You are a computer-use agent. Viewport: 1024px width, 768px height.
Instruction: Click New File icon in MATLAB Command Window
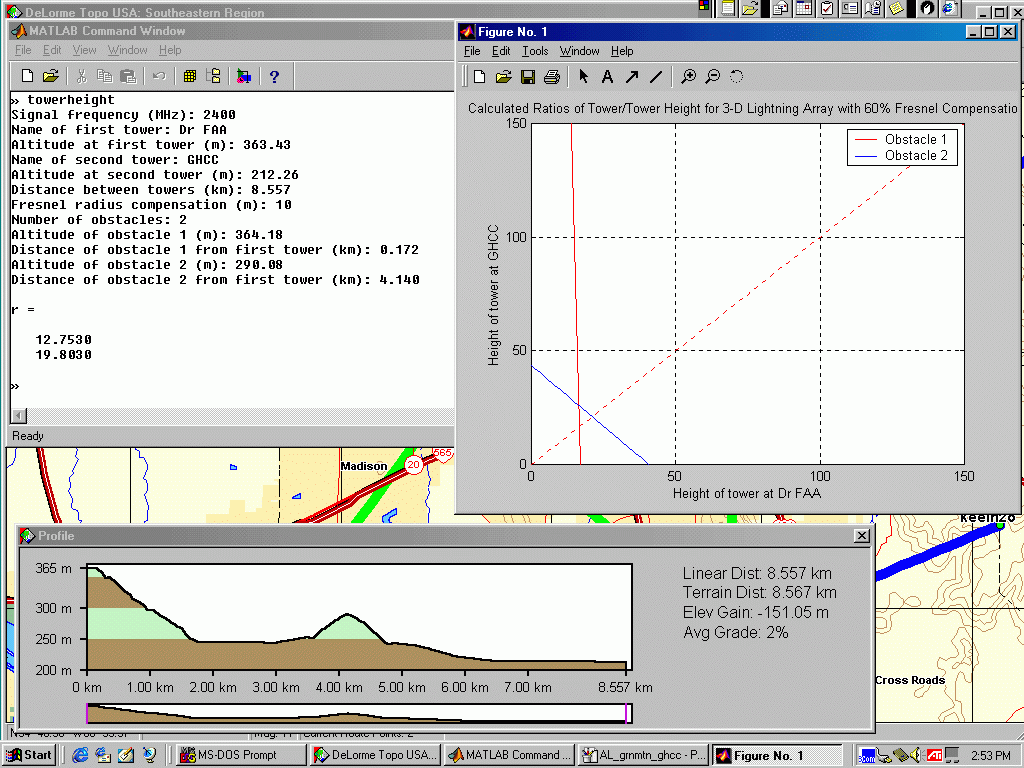click(27, 76)
